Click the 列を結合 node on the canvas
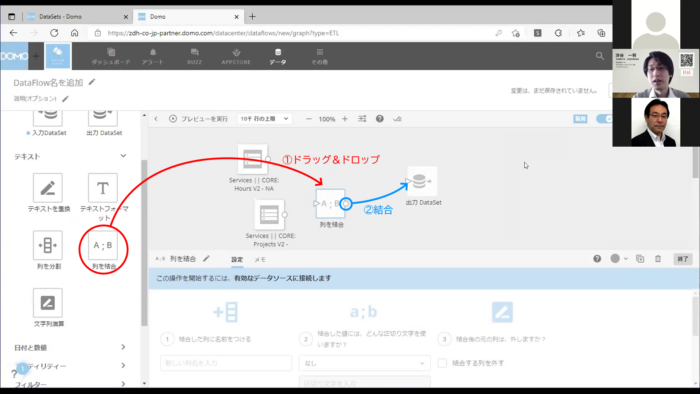This screenshot has height=394, width=700. point(330,203)
